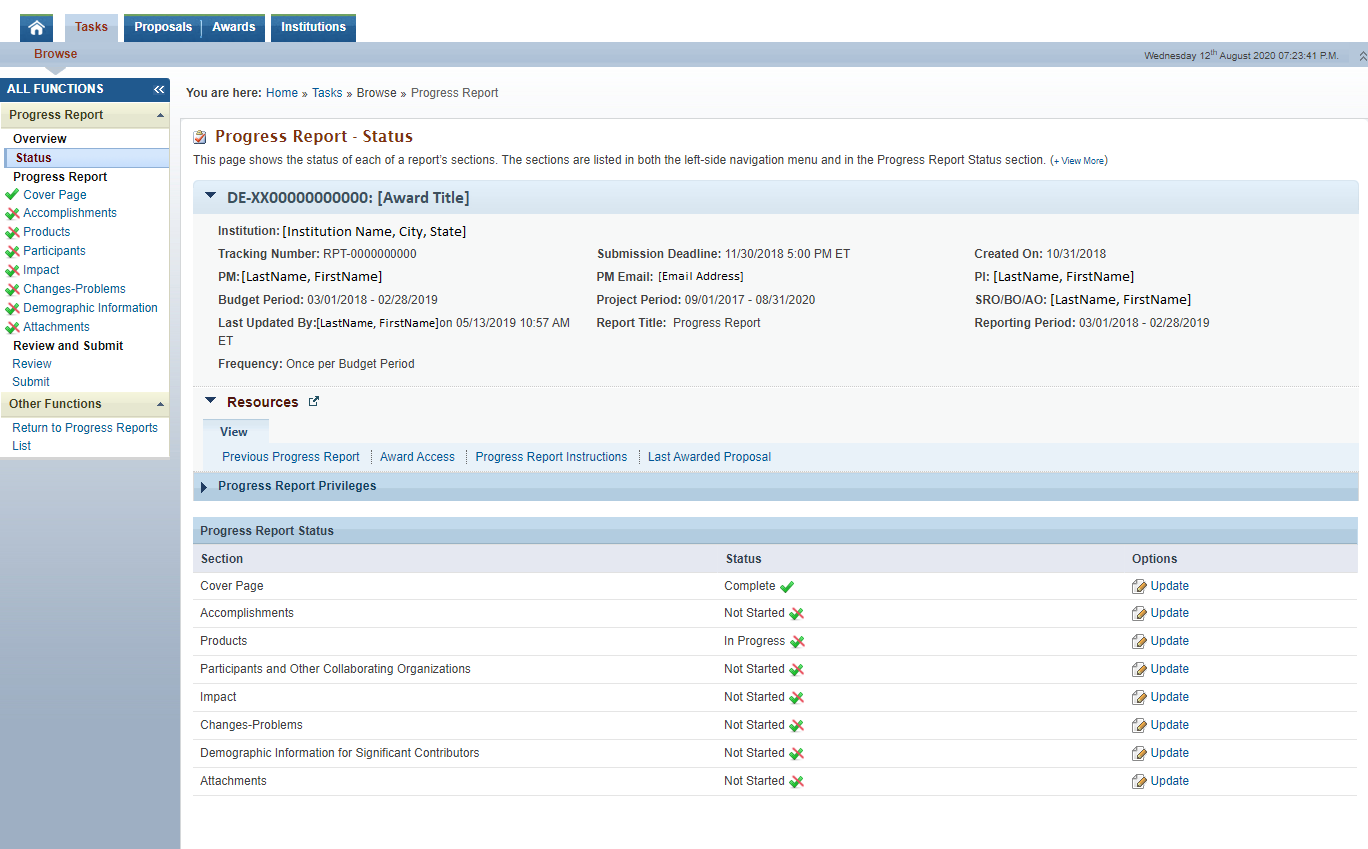Collapse the Resources section
The image size is (1368, 849).
(x=210, y=401)
